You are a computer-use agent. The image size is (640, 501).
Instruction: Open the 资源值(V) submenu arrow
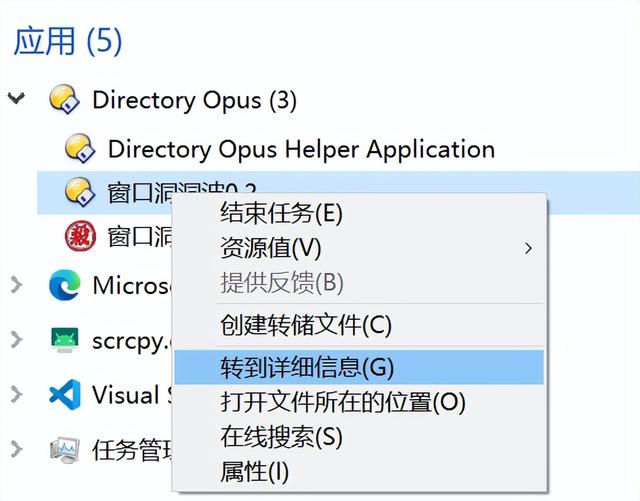528,248
